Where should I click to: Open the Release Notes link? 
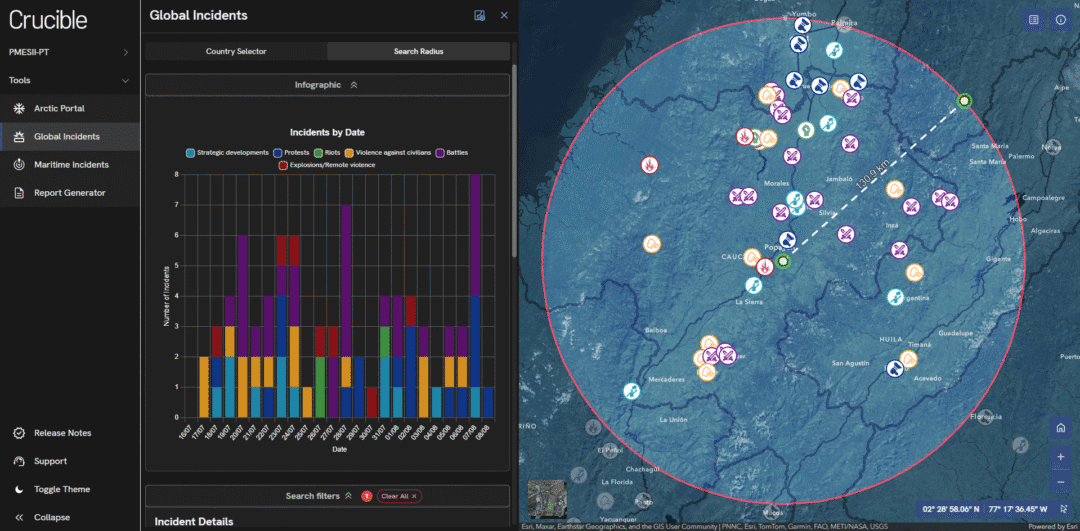click(x=62, y=433)
